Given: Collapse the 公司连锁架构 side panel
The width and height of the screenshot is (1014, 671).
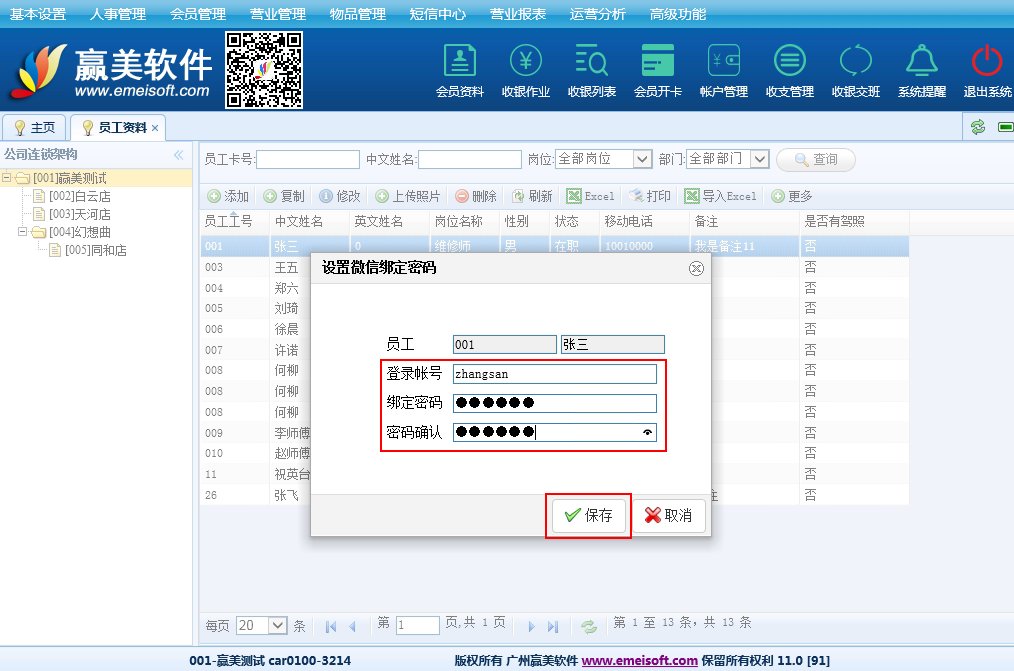Looking at the screenshot, I should point(179,155).
